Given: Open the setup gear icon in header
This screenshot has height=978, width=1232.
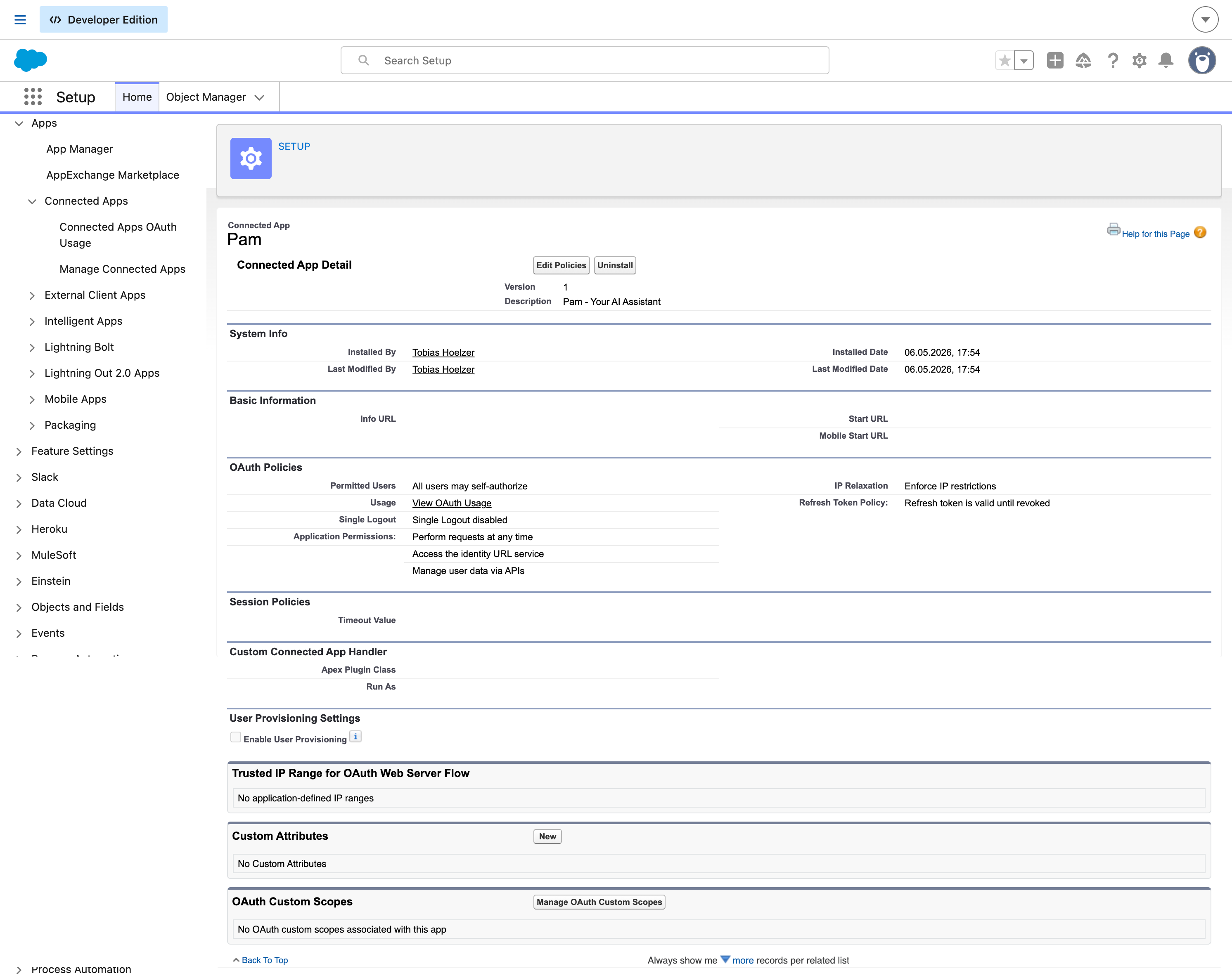Looking at the screenshot, I should click(x=1140, y=61).
